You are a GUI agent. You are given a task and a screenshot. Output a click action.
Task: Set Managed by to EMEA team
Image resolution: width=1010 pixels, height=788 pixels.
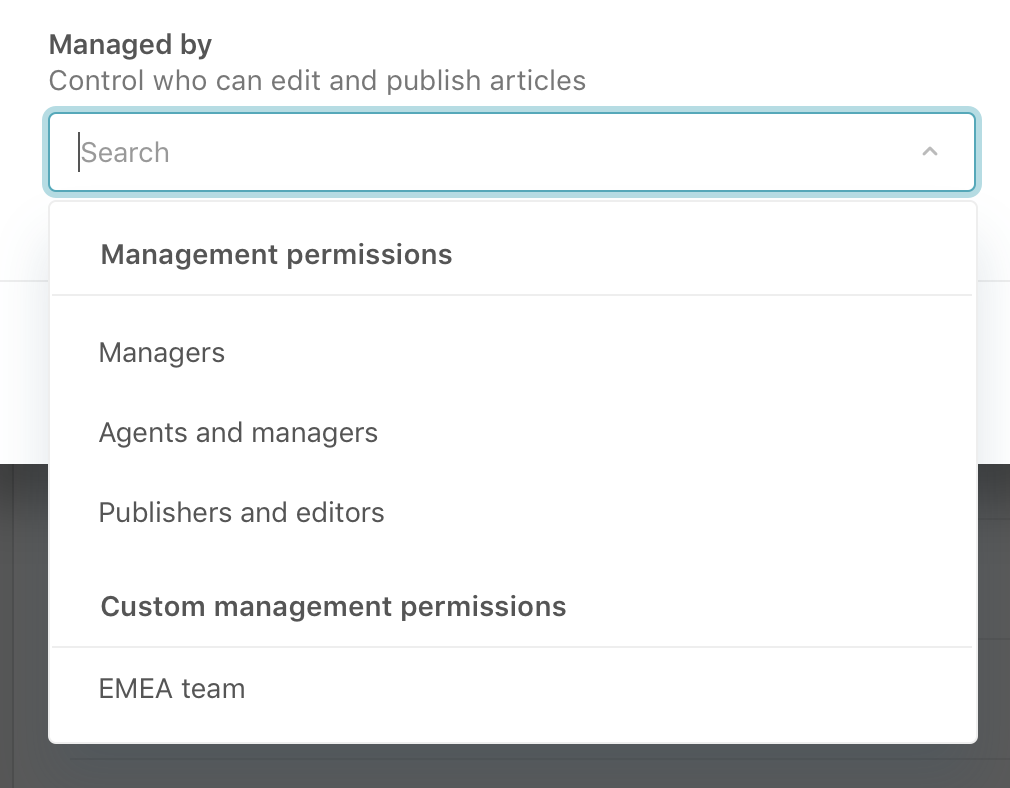click(172, 689)
